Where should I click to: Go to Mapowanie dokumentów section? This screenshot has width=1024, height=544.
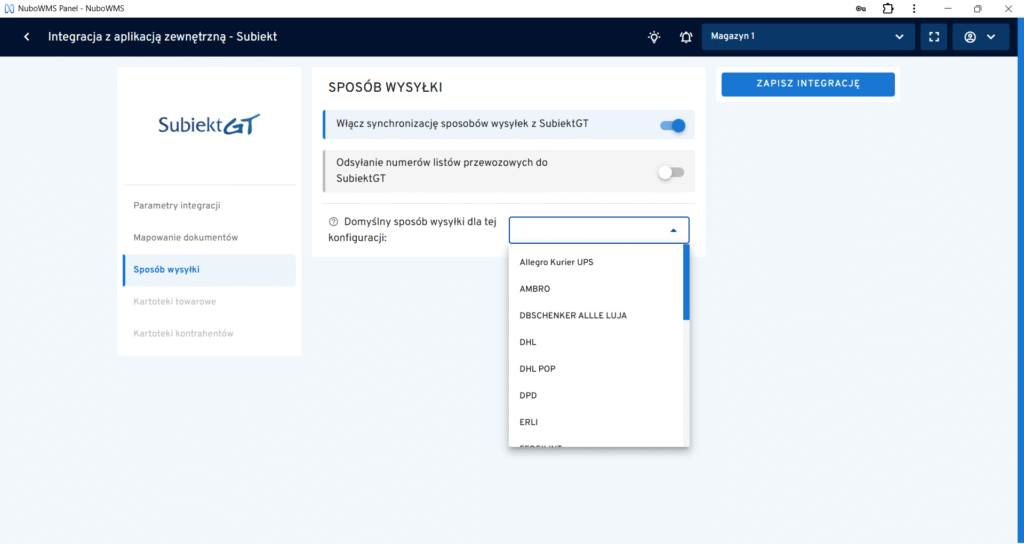click(x=186, y=237)
